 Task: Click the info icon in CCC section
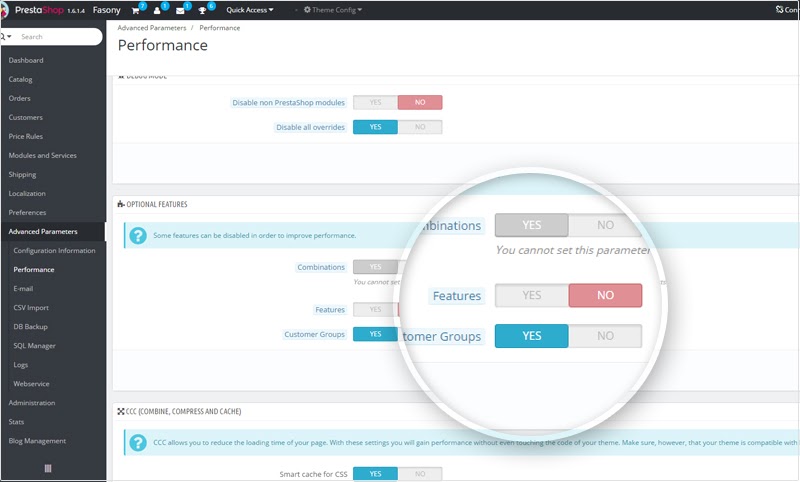tap(135, 443)
